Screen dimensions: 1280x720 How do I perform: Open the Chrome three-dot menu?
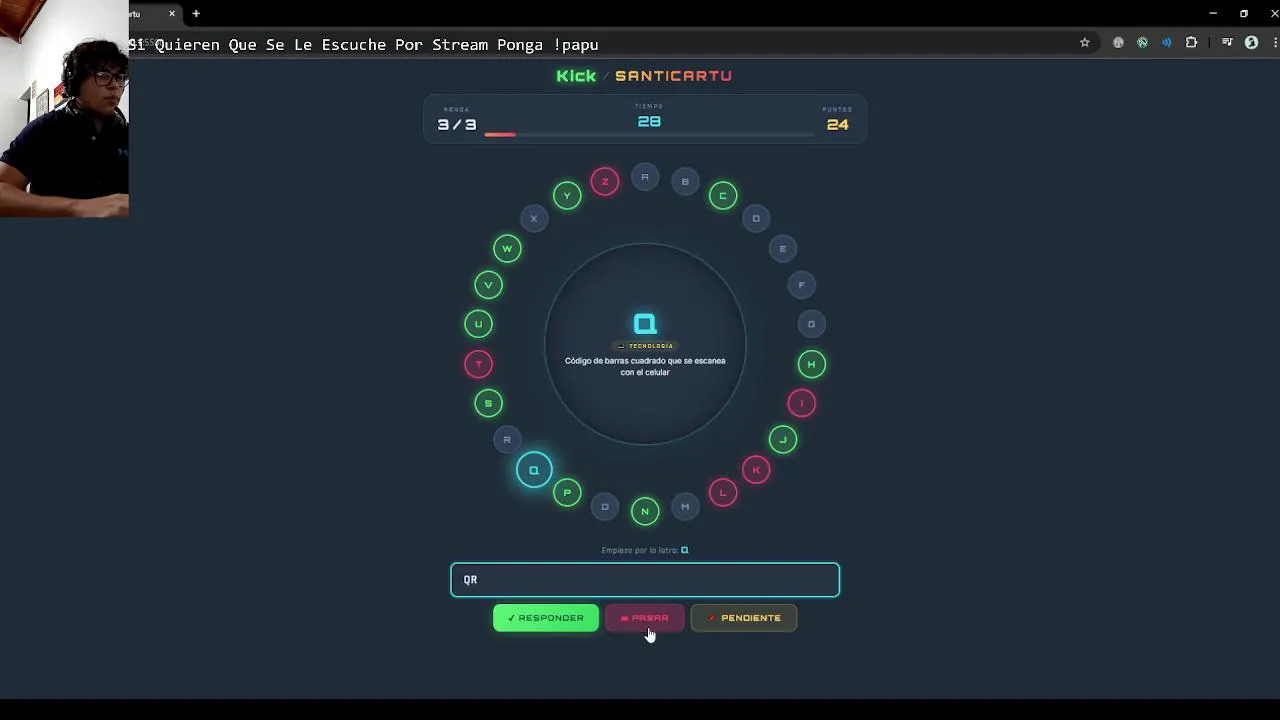[1275, 43]
